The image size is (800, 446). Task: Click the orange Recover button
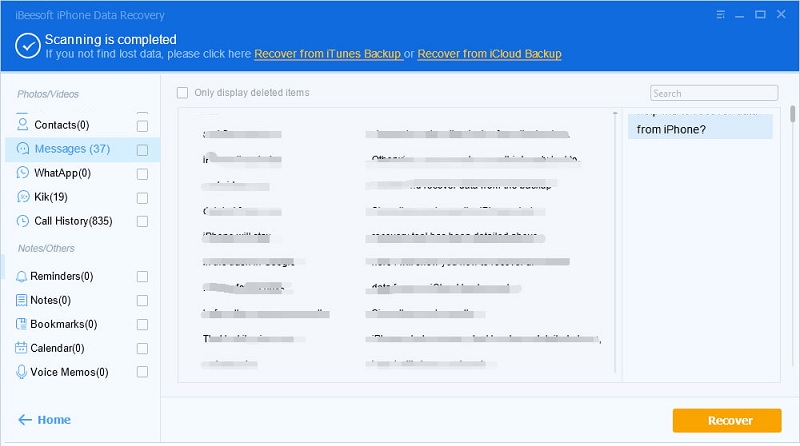point(727,420)
